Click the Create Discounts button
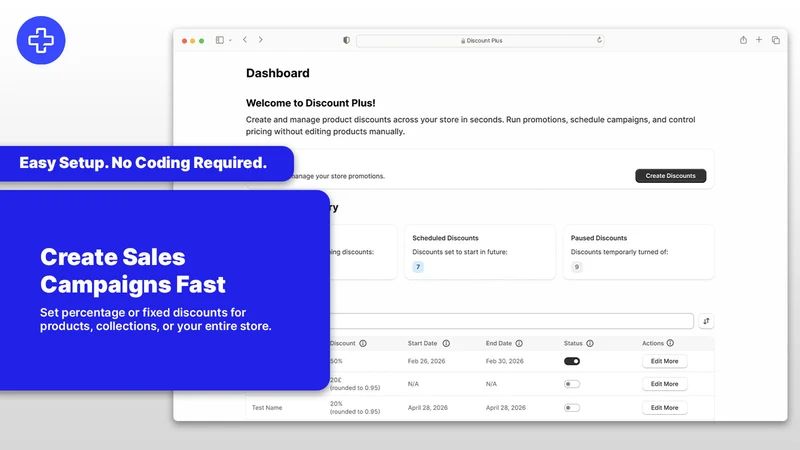Image resolution: width=800 pixels, height=450 pixels. [670, 176]
